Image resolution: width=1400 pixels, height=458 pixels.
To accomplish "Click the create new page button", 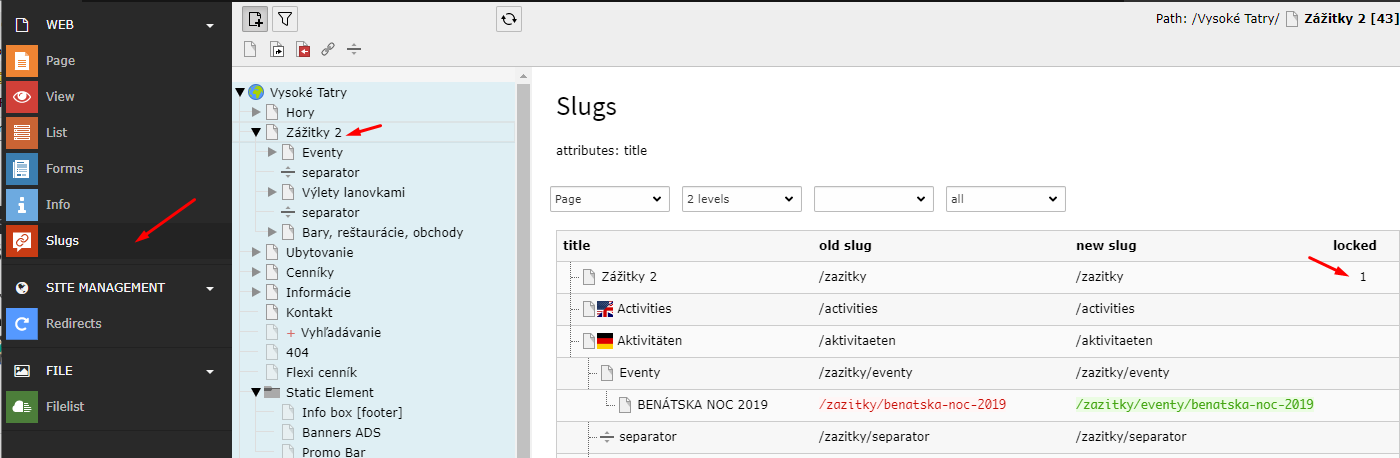I will pyautogui.click(x=255, y=18).
